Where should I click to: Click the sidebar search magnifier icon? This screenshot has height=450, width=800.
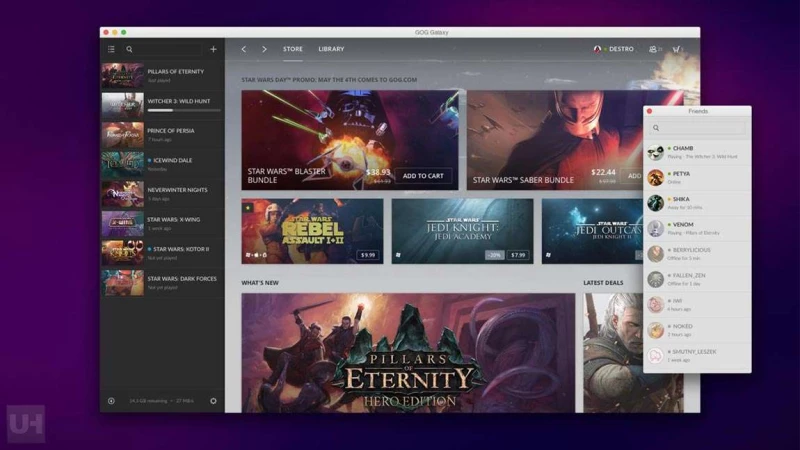(129, 49)
